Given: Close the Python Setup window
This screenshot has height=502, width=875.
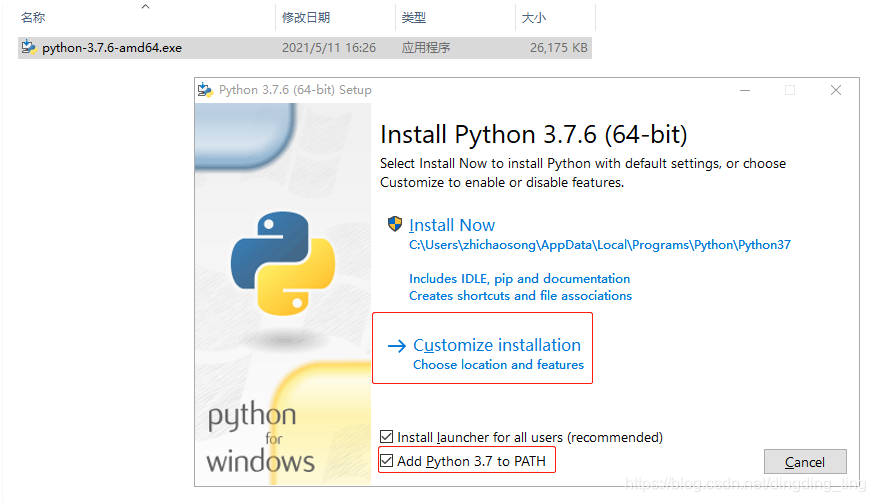Looking at the screenshot, I should (835, 90).
